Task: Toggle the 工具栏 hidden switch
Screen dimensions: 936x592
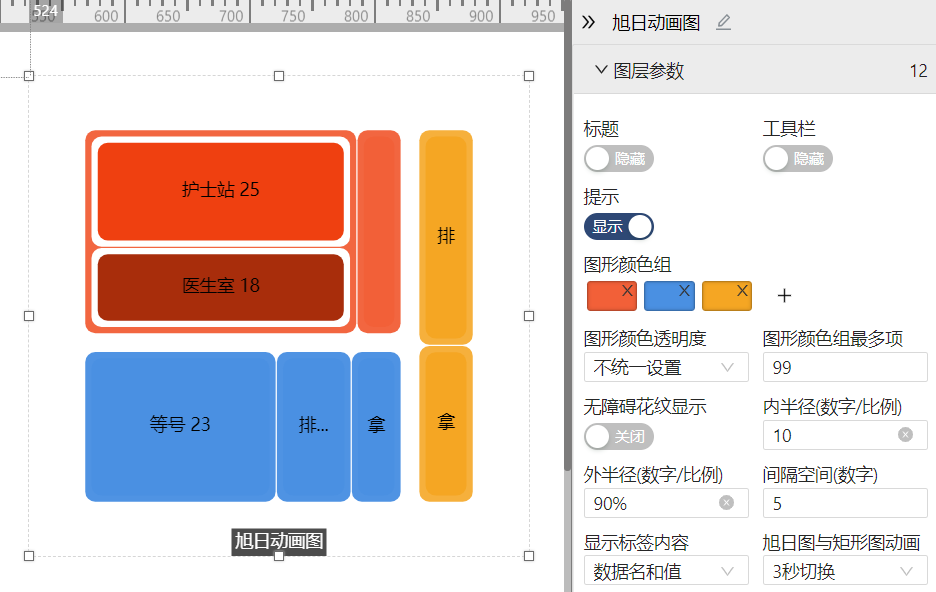Action: point(798,159)
